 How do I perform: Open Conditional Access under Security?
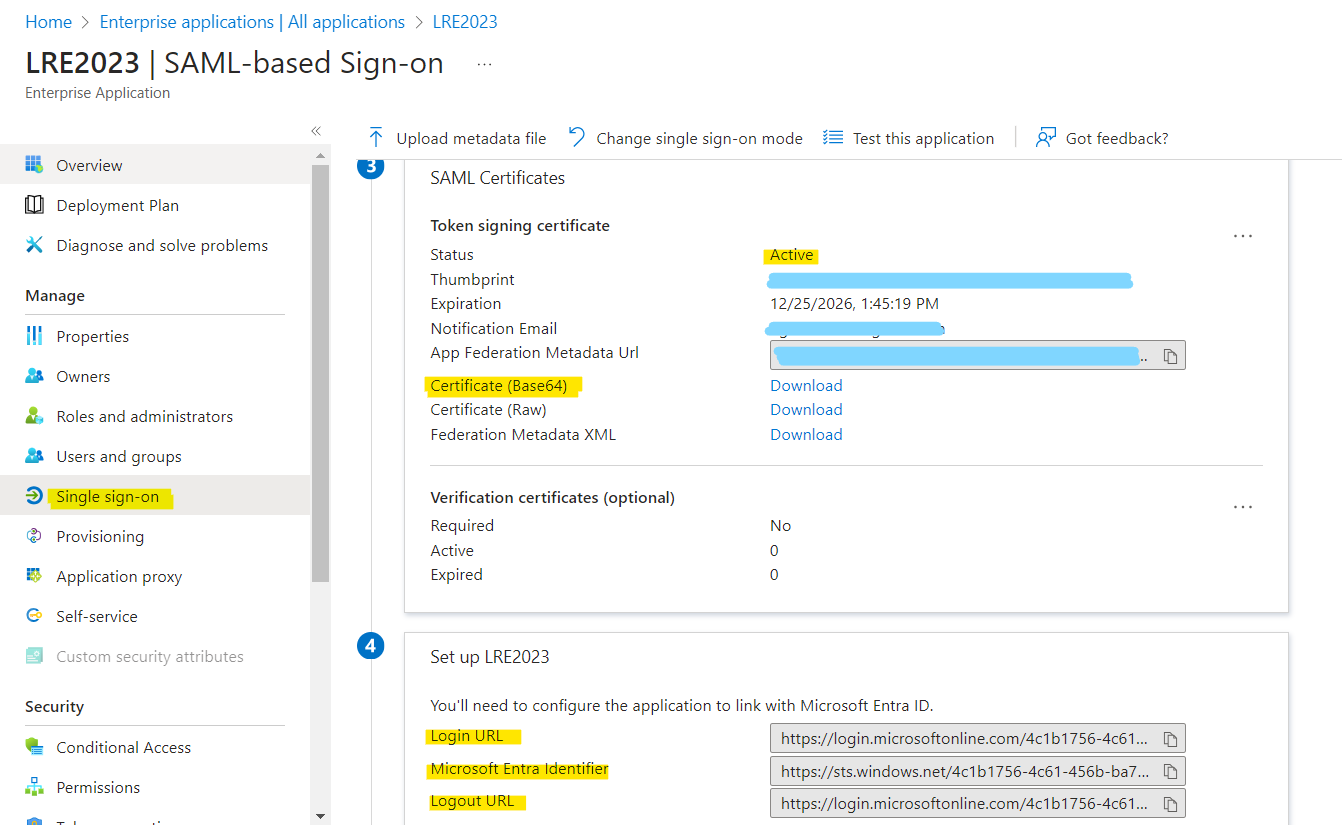coord(123,748)
